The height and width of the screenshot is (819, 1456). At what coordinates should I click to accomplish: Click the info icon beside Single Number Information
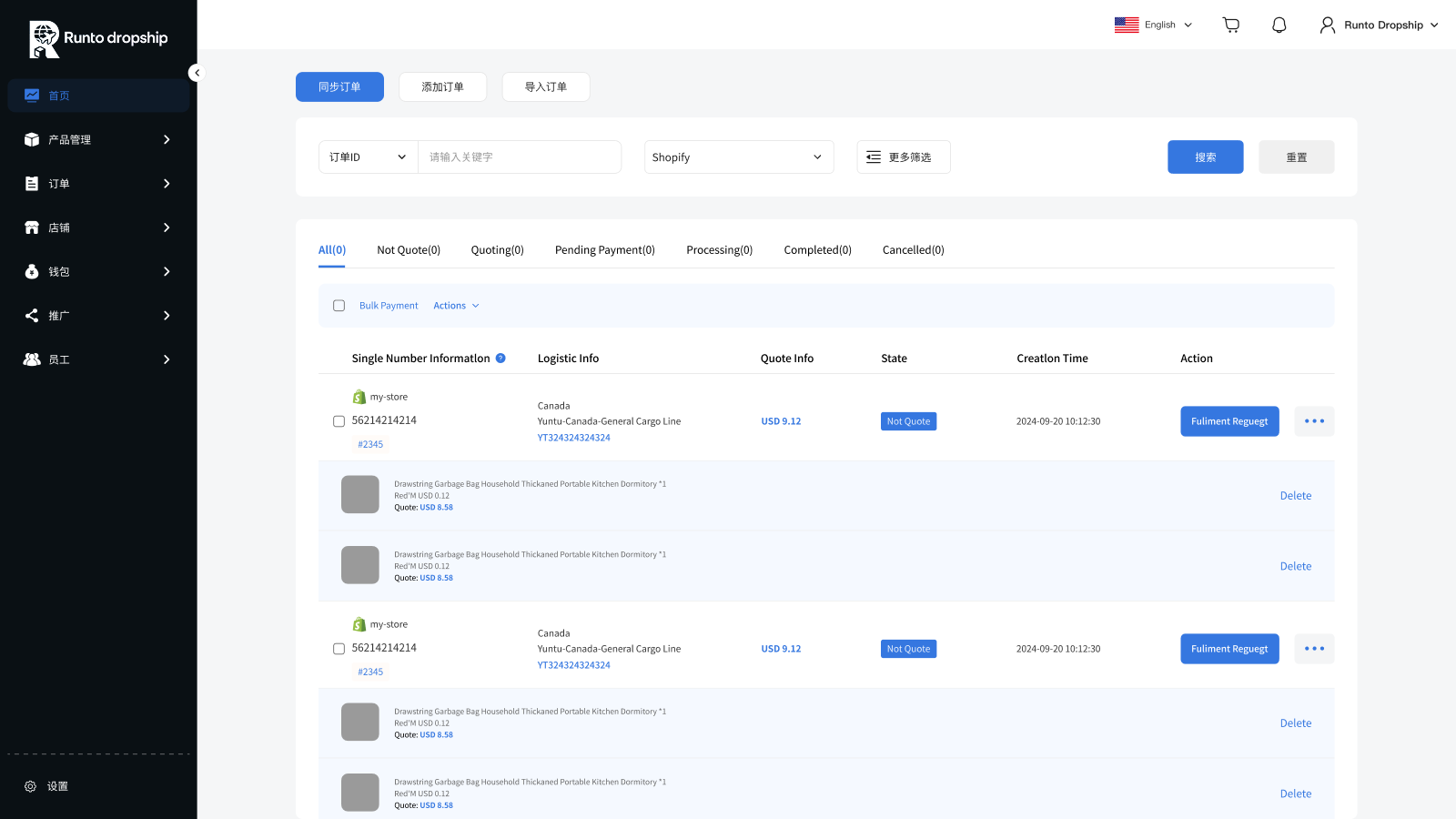(x=500, y=358)
